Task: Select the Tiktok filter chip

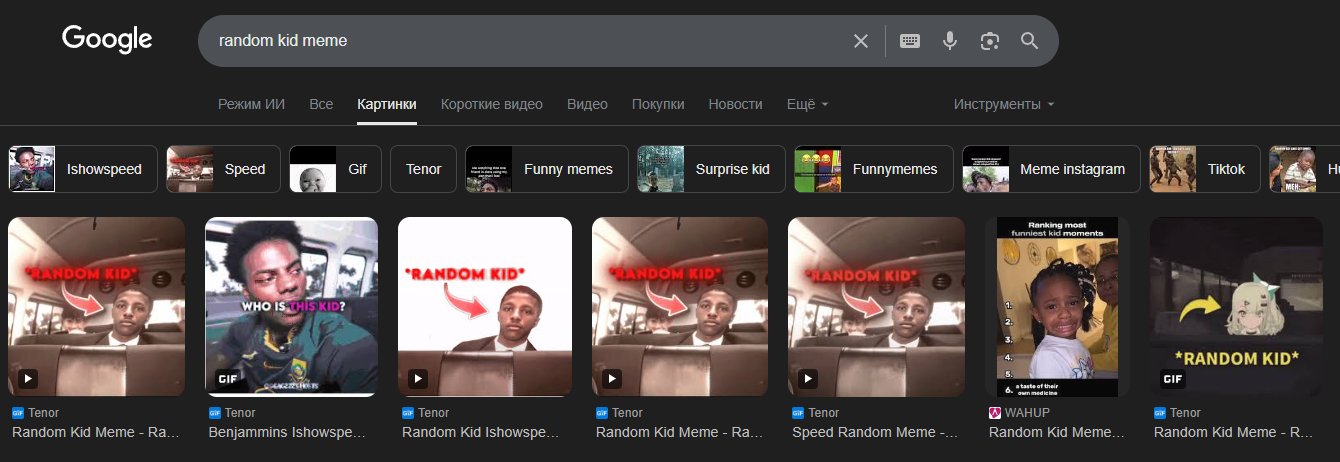Action: click(1205, 169)
